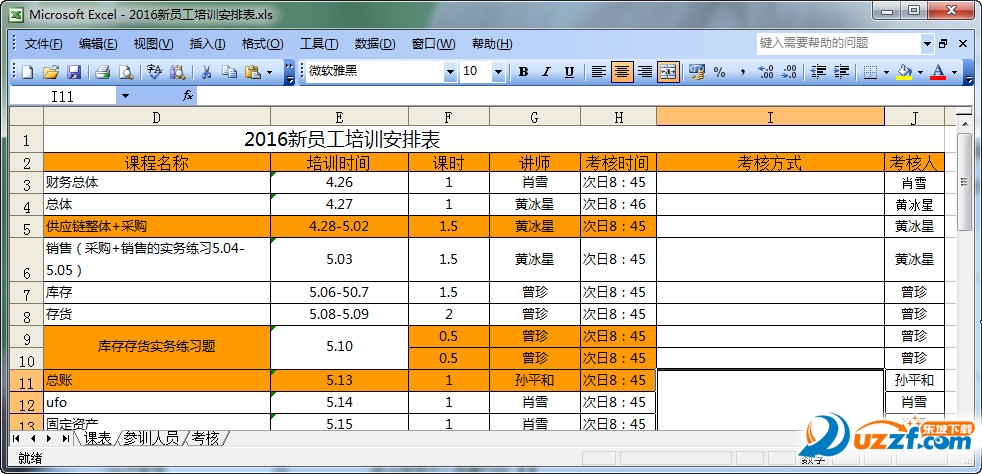Apply yellow fill color bucket
982x474 pixels.
pos(904,72)
